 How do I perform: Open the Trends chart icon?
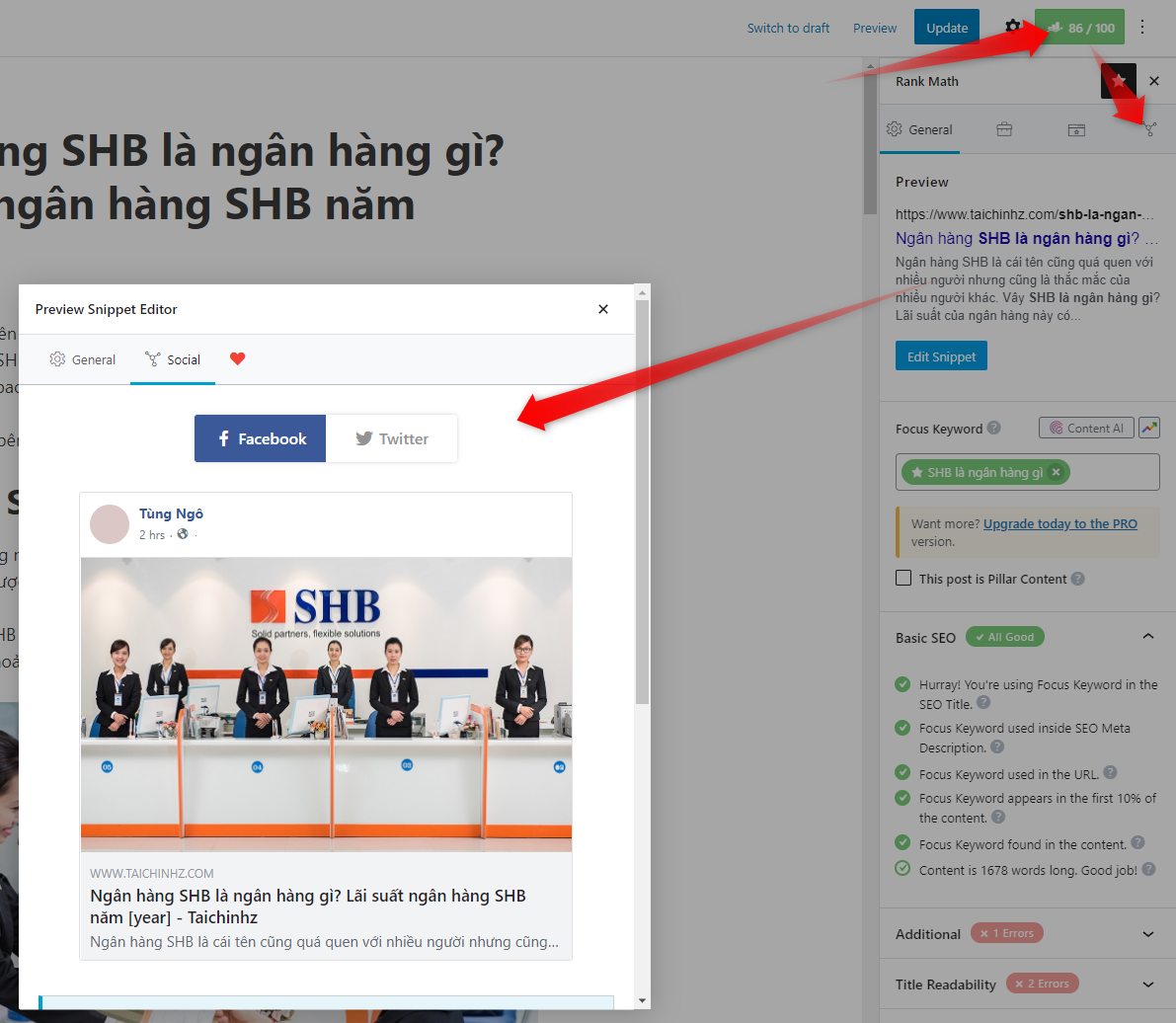click(x=1149, y=429)
